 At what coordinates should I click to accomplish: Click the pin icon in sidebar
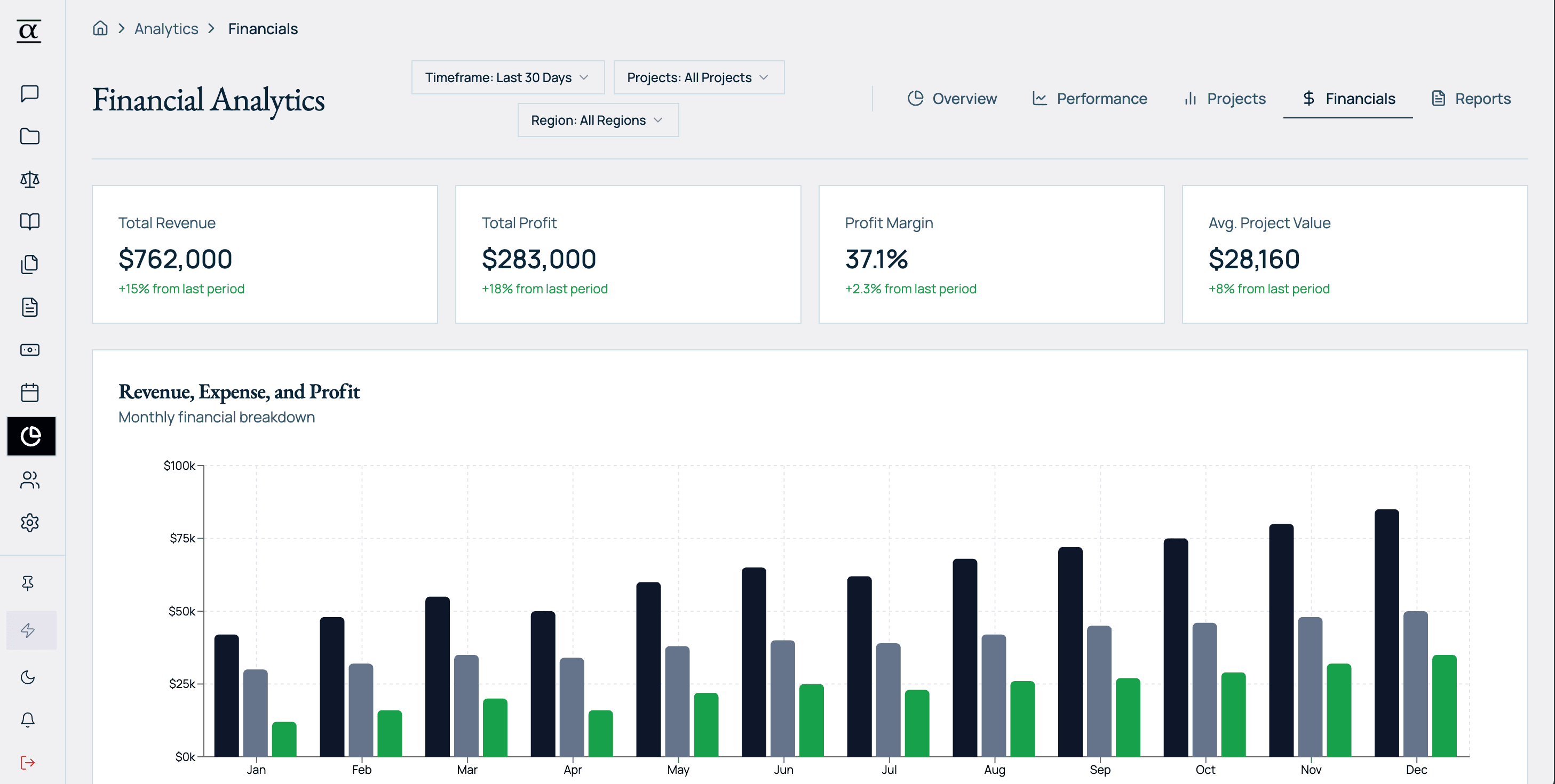(x=28, y=582)
